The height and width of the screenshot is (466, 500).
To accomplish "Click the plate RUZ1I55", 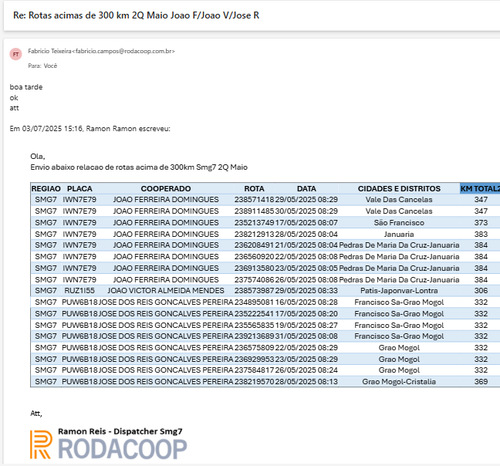I will coord(79,291).
